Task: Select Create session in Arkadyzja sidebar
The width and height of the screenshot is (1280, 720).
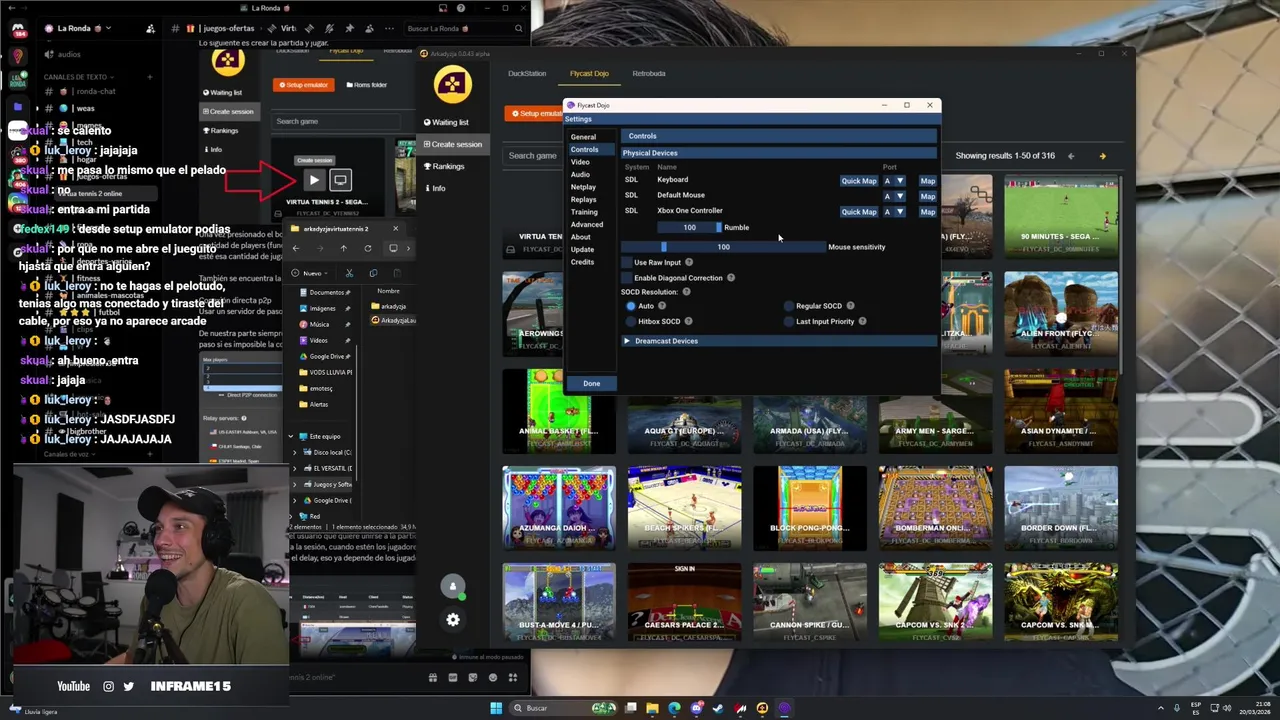Action: click(453, 144)
